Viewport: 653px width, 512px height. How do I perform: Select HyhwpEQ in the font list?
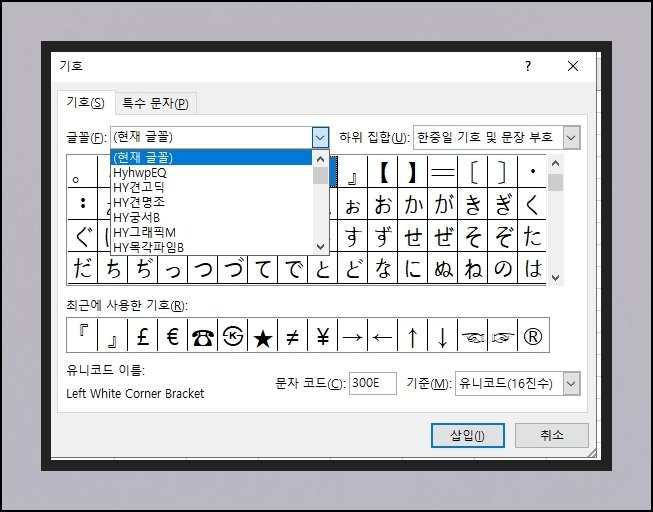coord(212,172)
